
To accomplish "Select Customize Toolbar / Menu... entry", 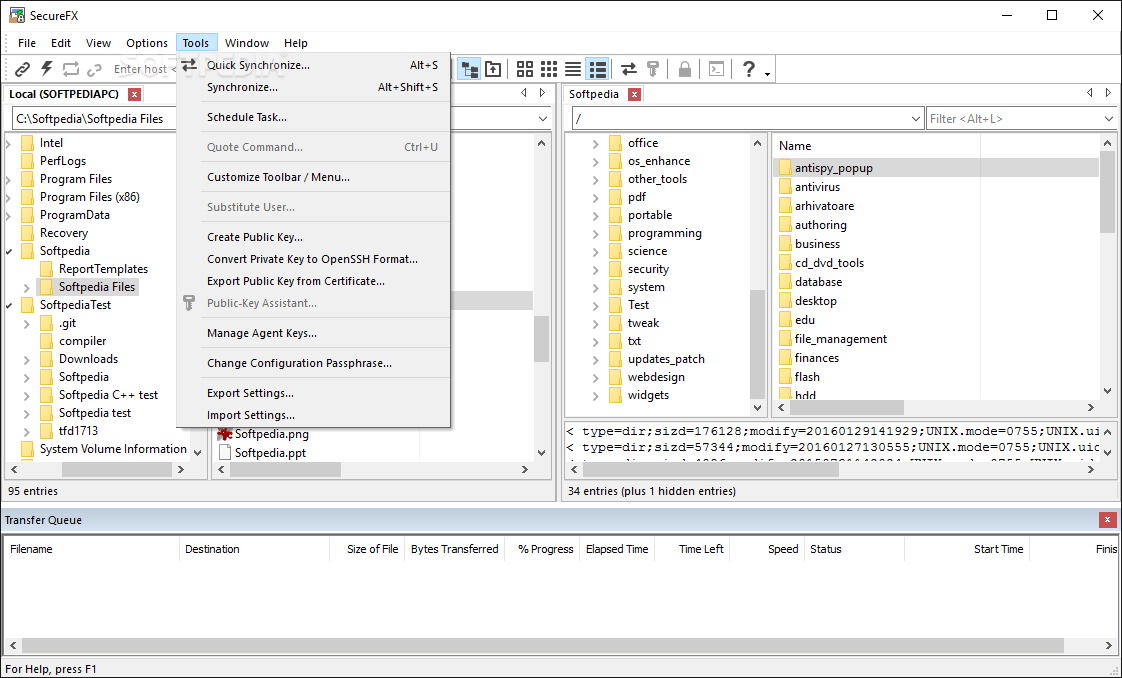I will tap(313, 177).
